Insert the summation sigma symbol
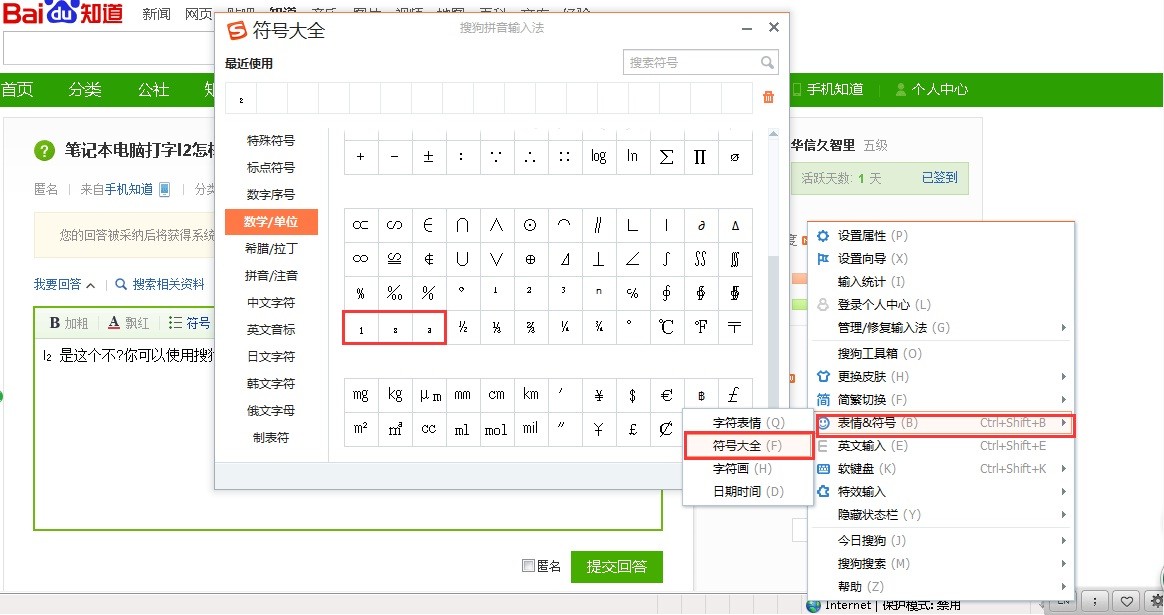Screen dimensions: 1164x615 point(667,157)
